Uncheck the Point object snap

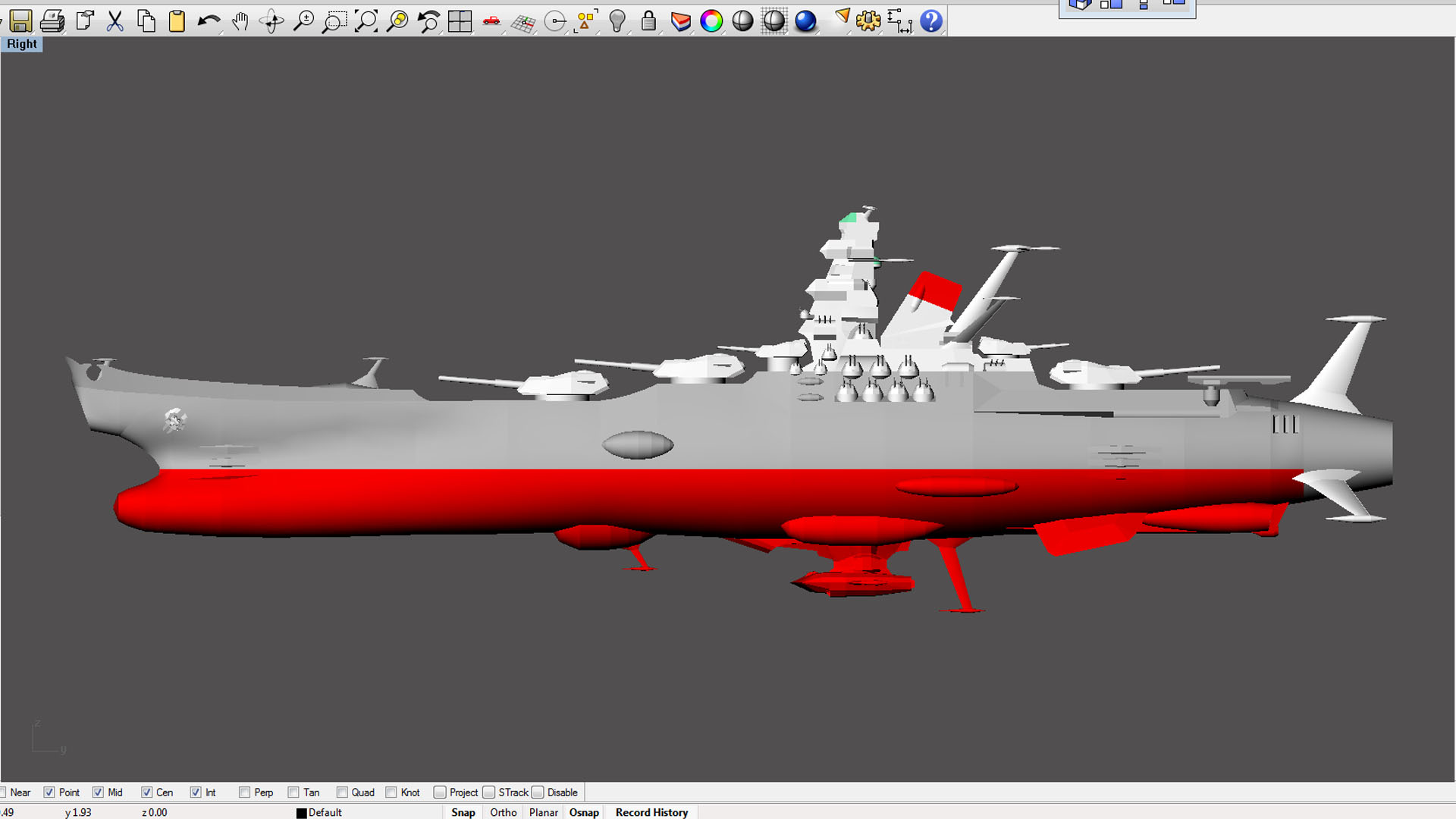pos(49,792)
